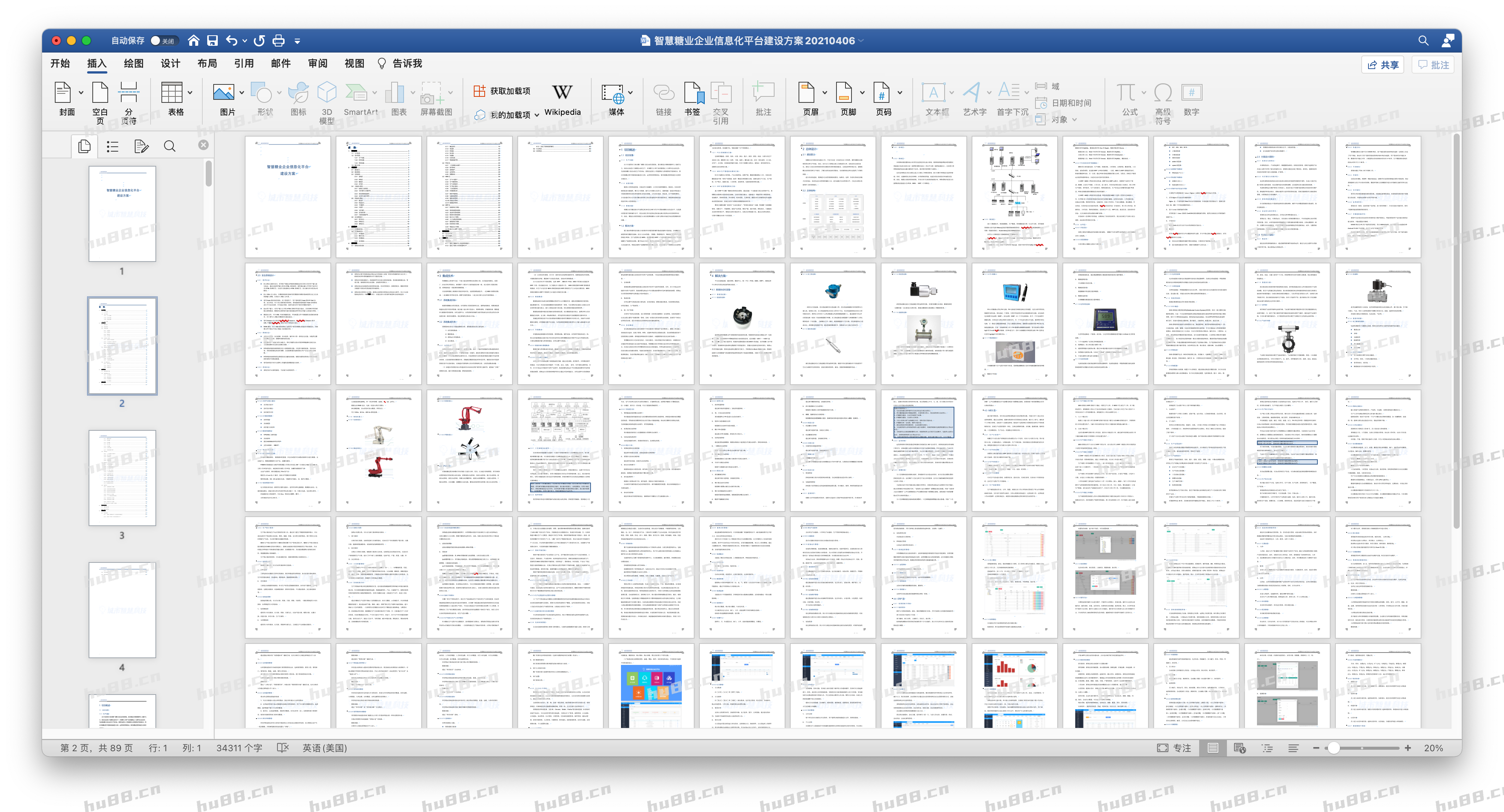Click 获取加载项 button
Viewport: 1504px width, 812px height.
click(x=502, y=91)
